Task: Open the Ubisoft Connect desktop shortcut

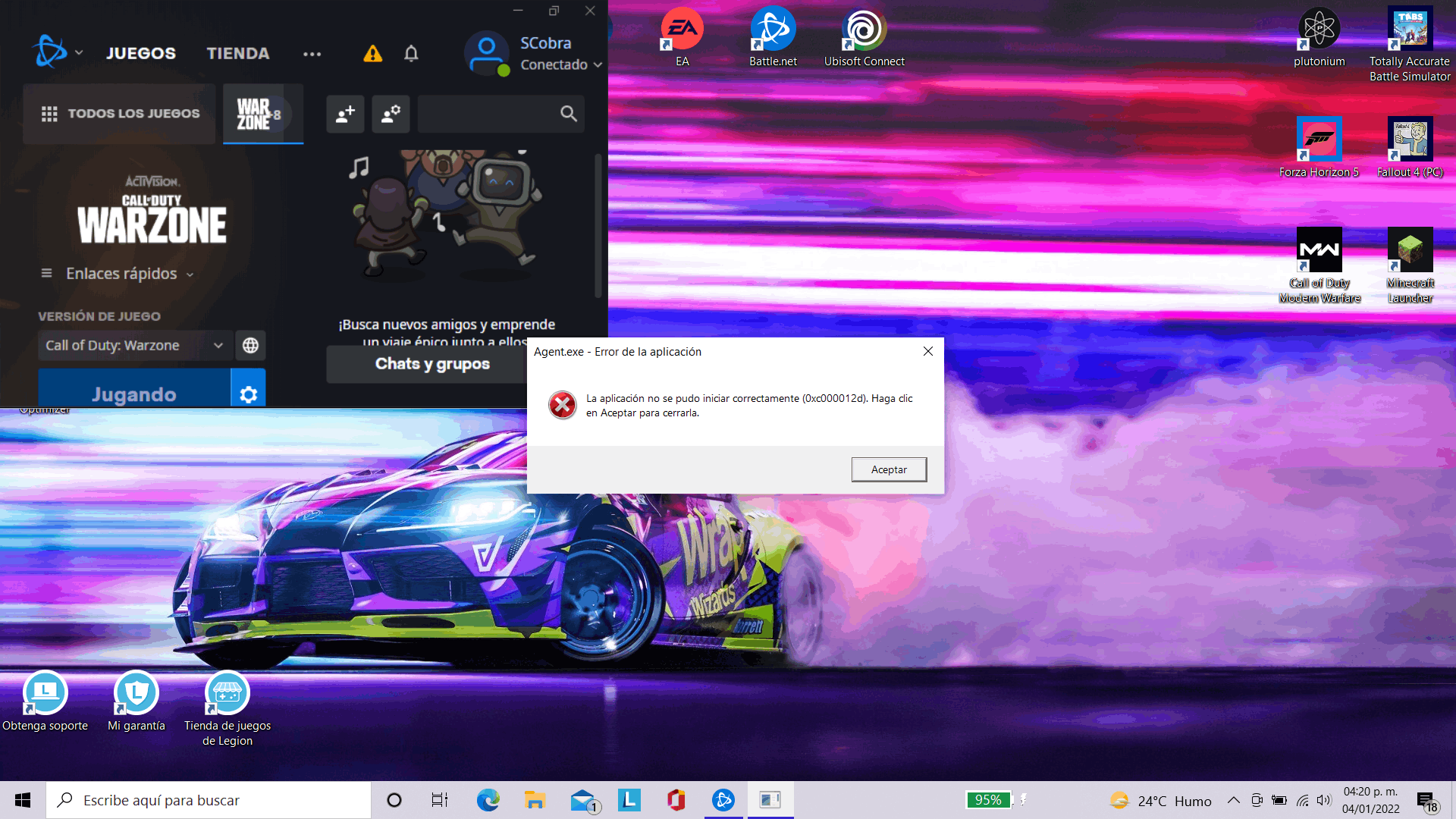Action: [864, 38]
